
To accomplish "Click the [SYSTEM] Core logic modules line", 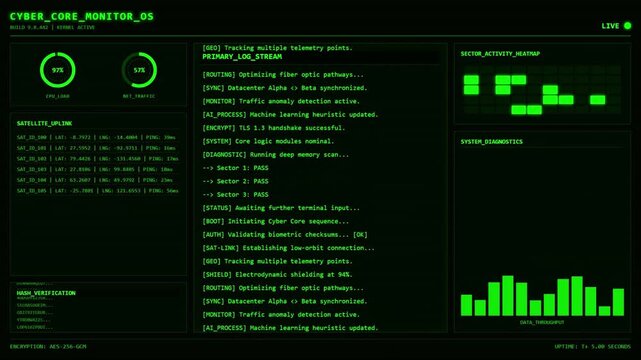I will [x=268, y=141].
